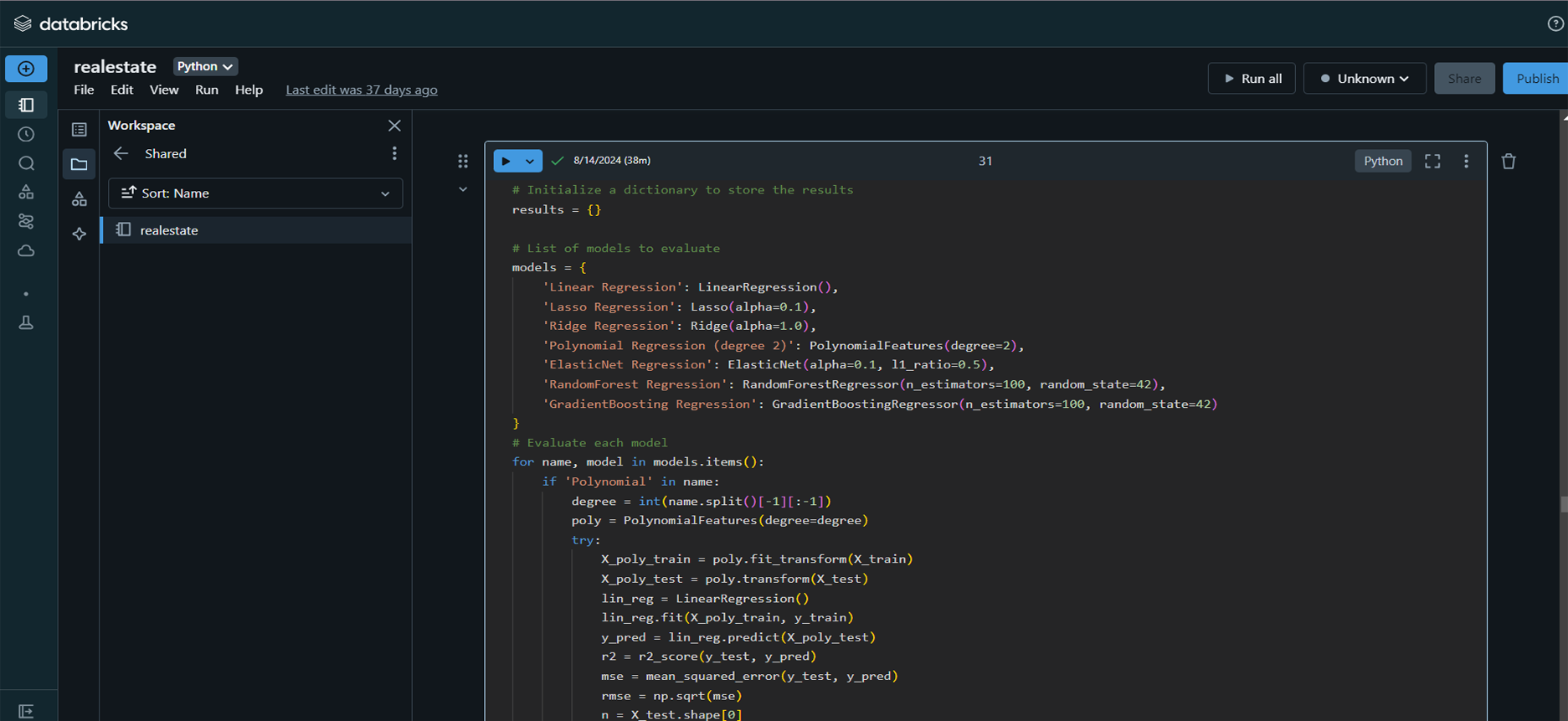Toggle cell fullscreen focus mode
Viewport: 1568px width, 721px height.
(x=1432, y=162)
